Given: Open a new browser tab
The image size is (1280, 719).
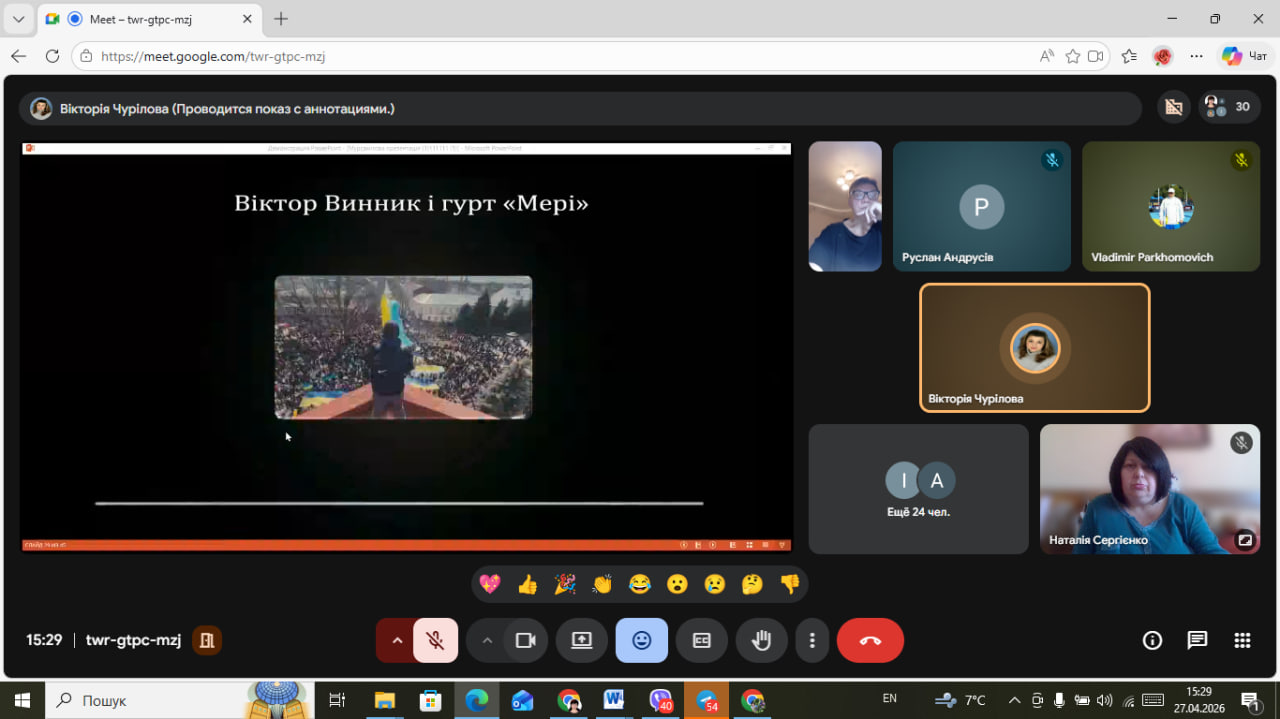Looking at the screenshot, I should (x=281, y=19).
